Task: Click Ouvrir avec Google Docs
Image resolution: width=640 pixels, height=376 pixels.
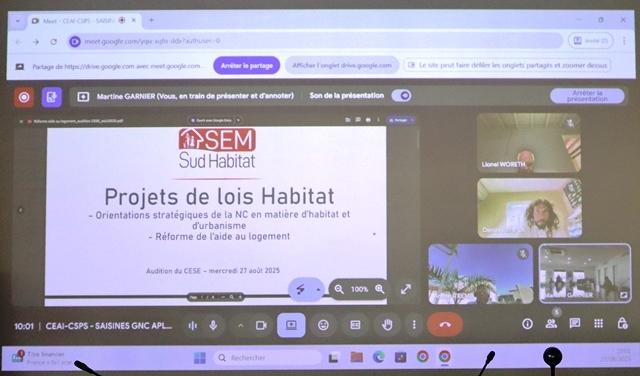Action: point(211,120)
